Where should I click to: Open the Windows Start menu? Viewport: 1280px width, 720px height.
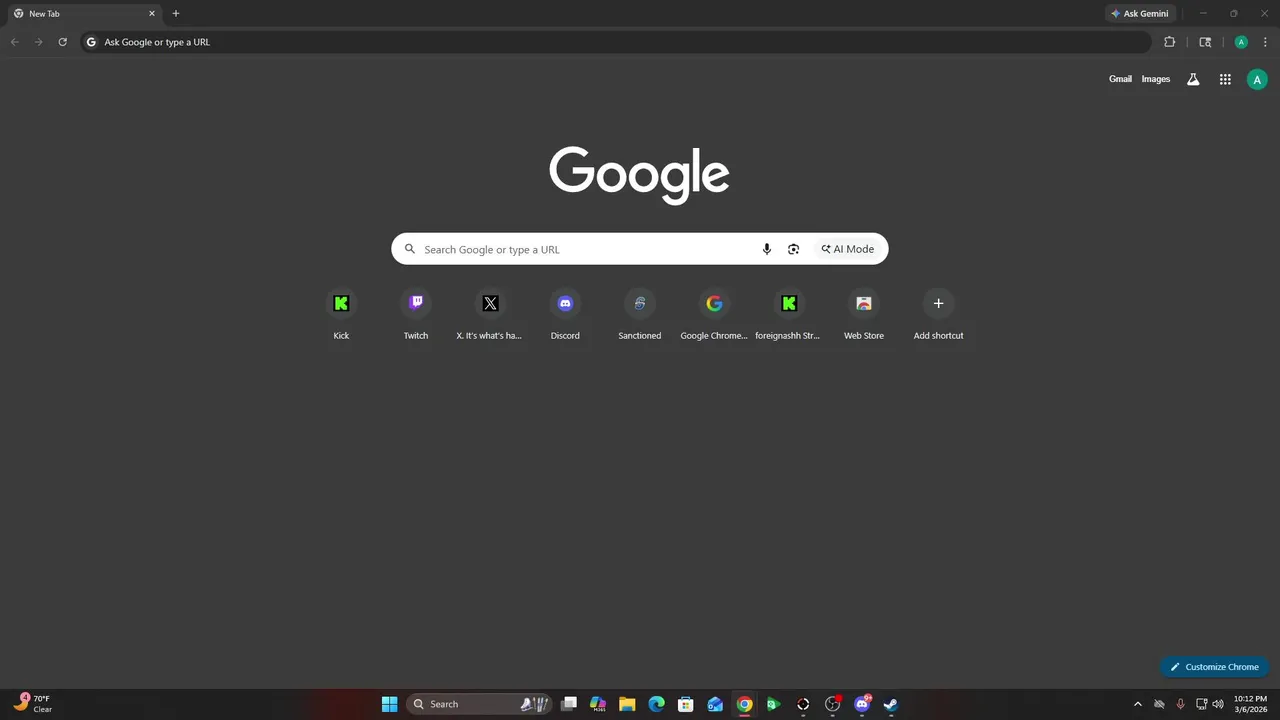point(390,704)
